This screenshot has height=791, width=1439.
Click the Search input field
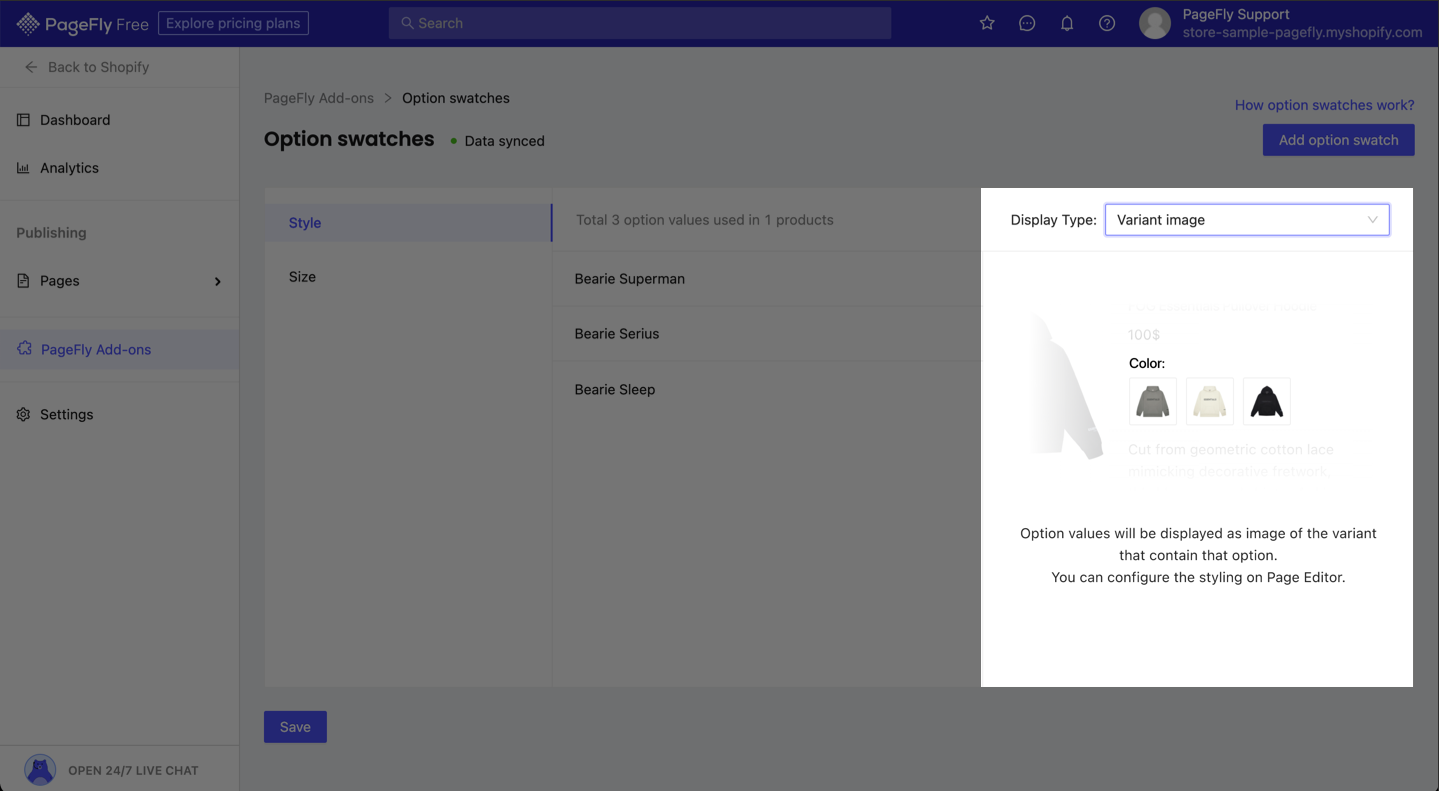tap(640, 23)
